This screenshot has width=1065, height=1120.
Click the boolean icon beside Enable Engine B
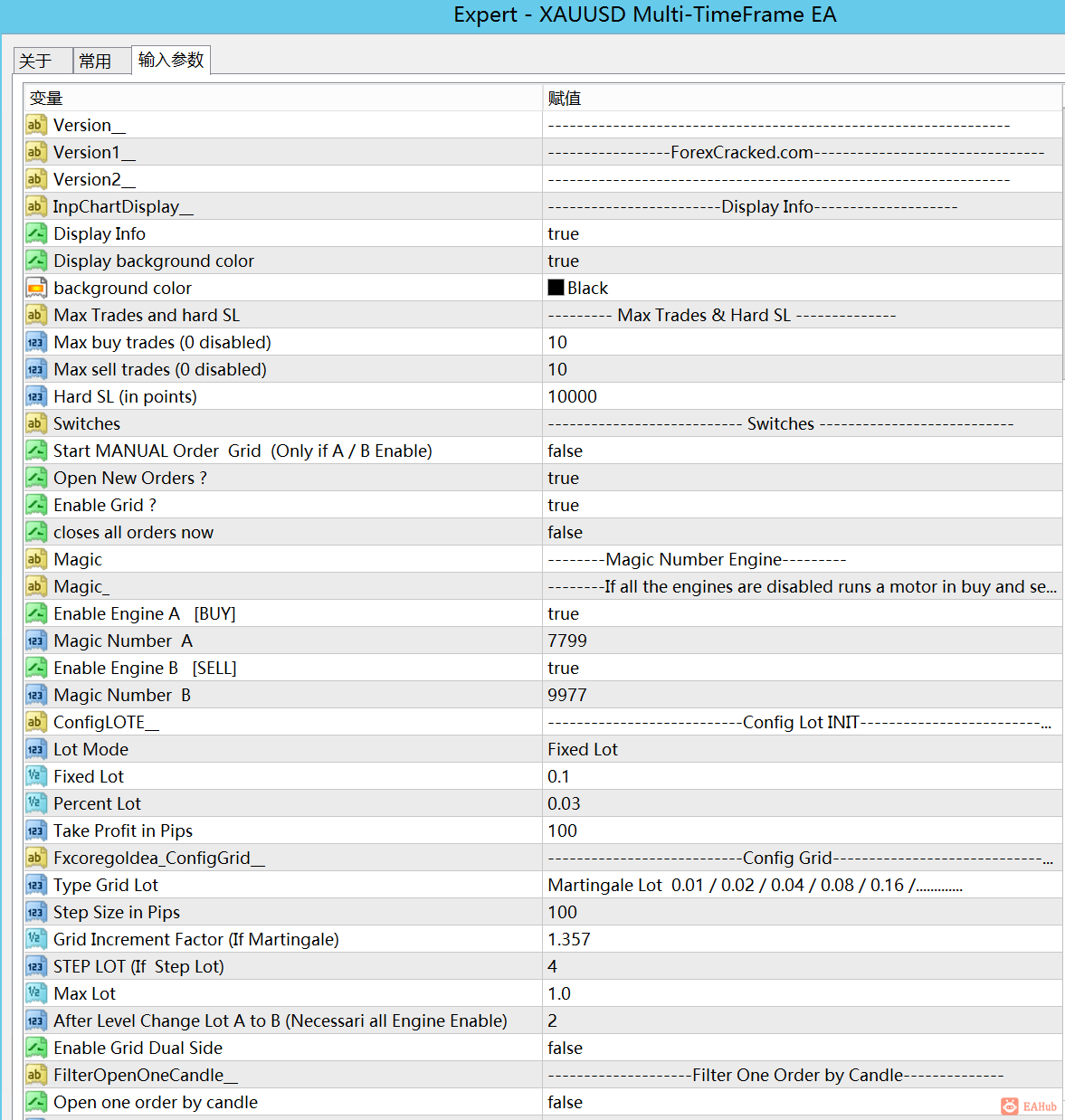(x=36, y=668)
